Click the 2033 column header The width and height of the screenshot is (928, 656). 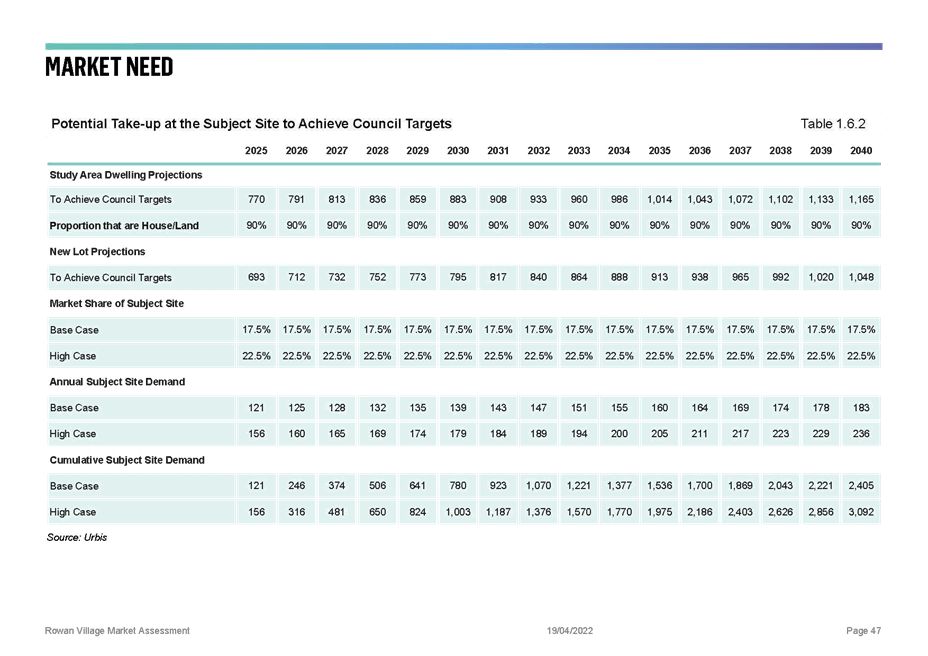coord(579,150)
